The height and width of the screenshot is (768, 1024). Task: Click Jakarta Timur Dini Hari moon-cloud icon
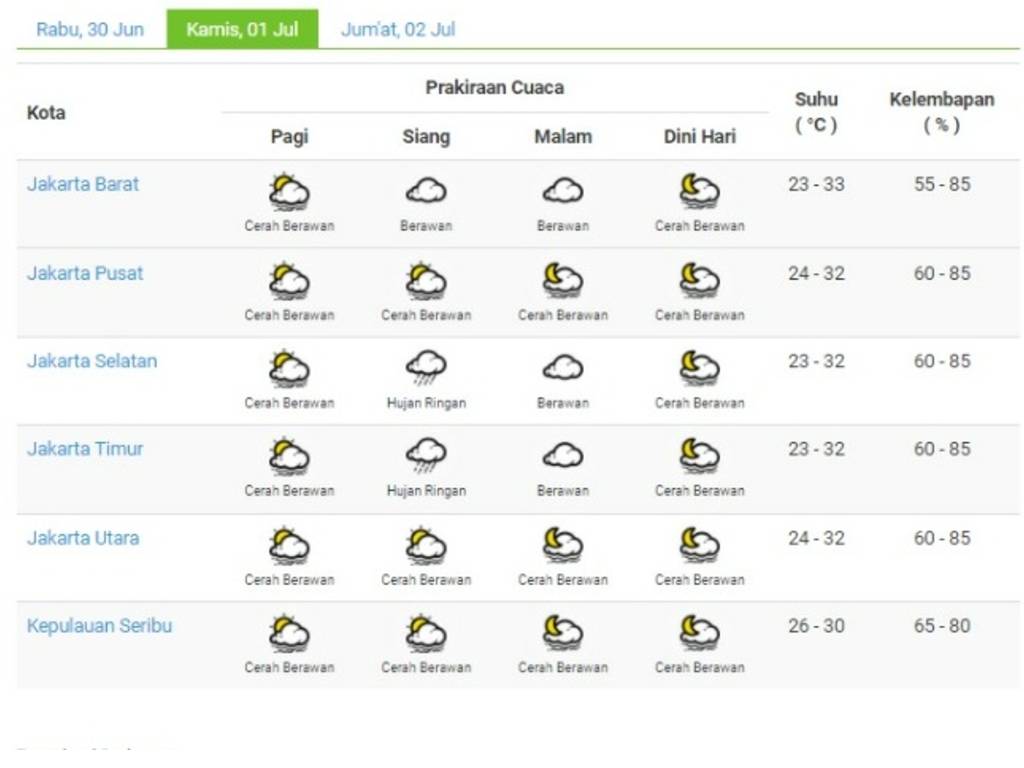coord(699,456)
